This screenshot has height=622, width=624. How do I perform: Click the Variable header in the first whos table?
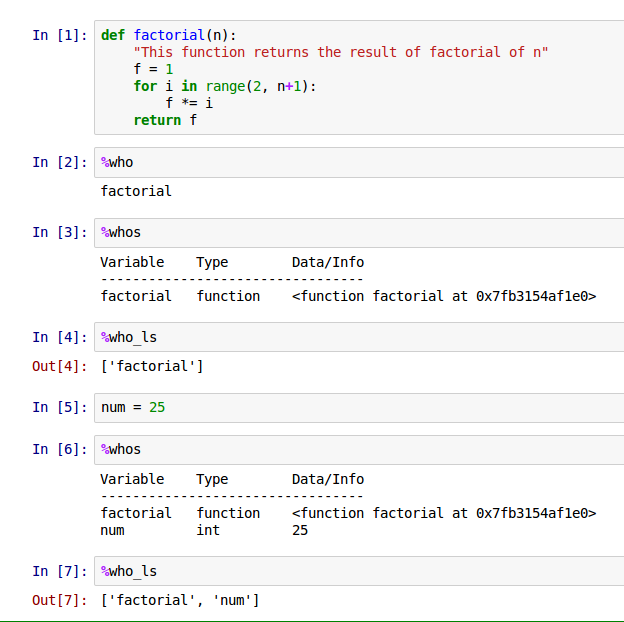pyautogui.click(x=132, y=262)
